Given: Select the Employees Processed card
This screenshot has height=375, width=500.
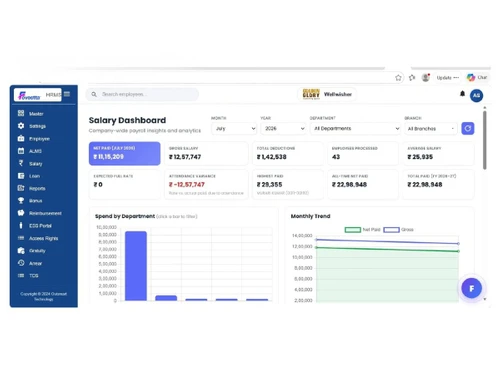Looking at the screenshot, I should [x=363, y=153].
